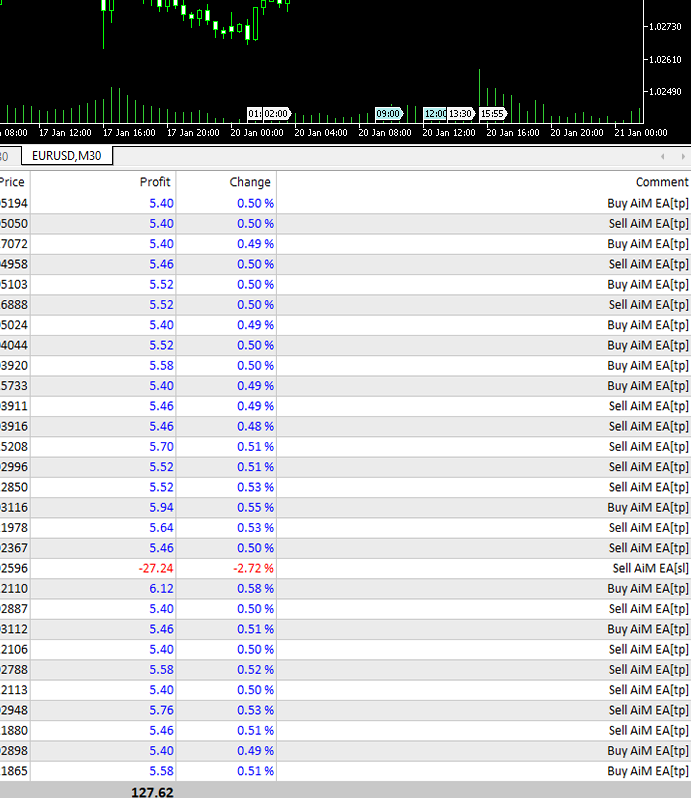The image size is (691, 798).
Task: Click the 21 Jan 00:00 time axis label
Action: [x=641, y=133]
